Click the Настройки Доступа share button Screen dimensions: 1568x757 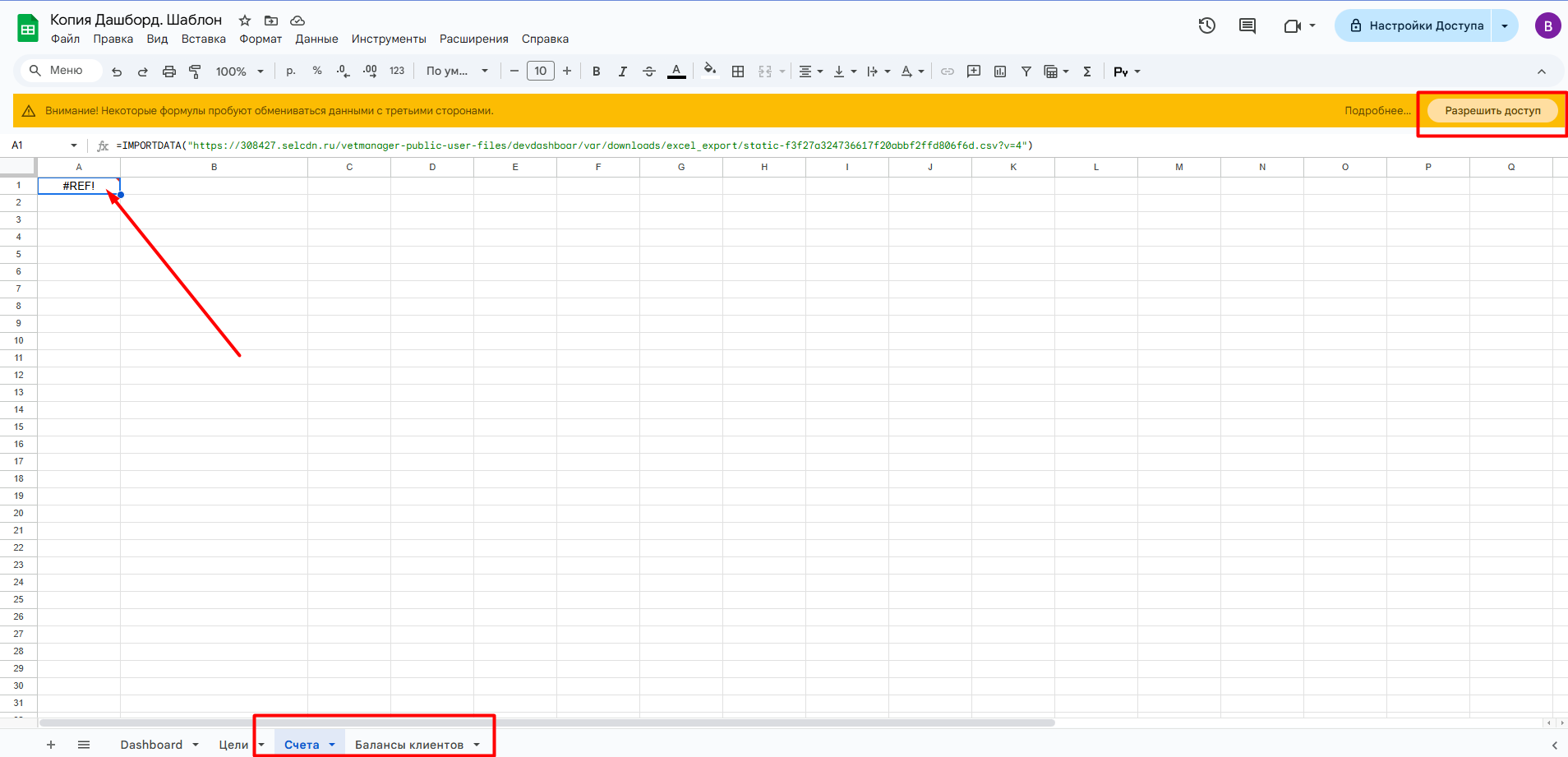pyautogui.click(x=1415, y=25)
